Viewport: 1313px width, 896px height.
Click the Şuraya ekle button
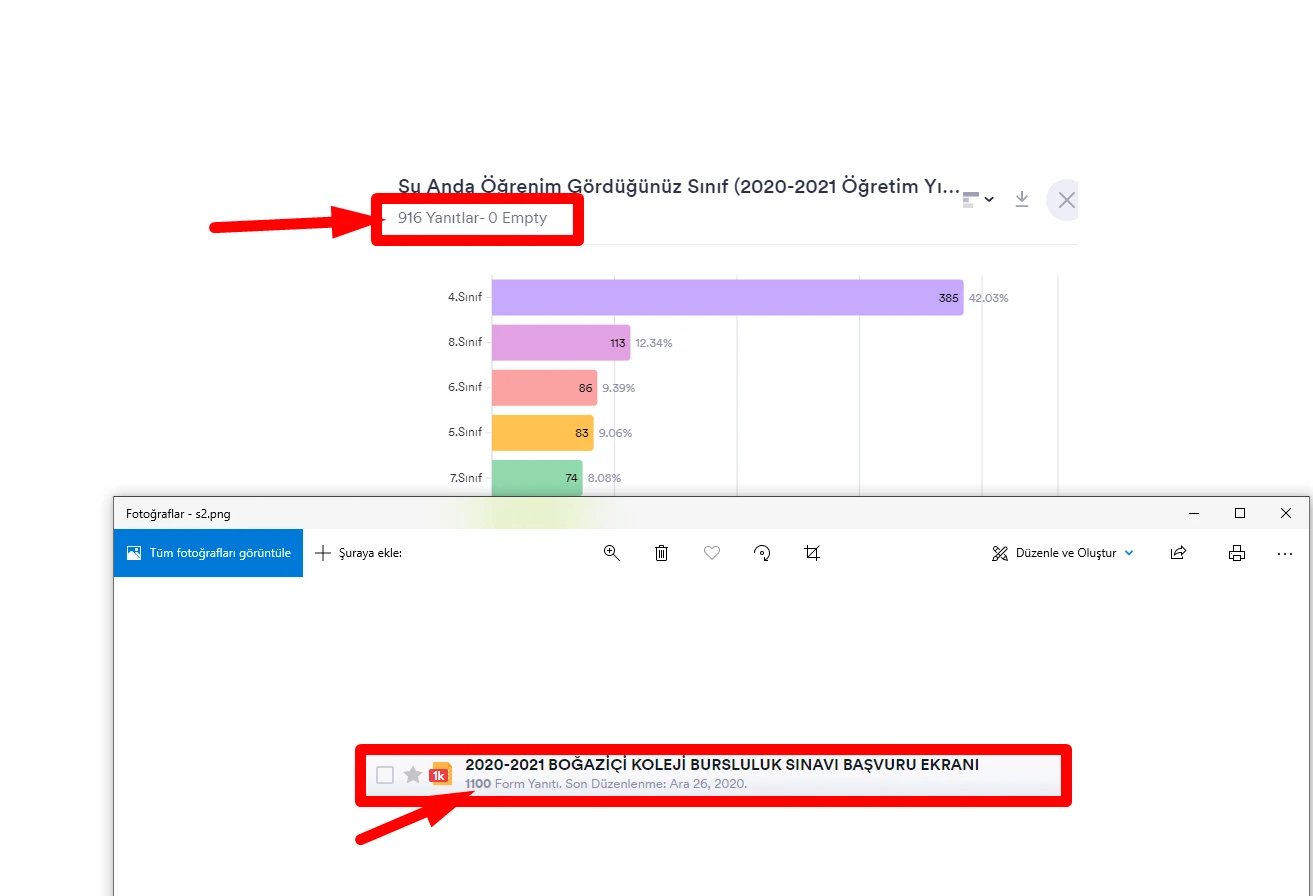click(x=359, y=553)
